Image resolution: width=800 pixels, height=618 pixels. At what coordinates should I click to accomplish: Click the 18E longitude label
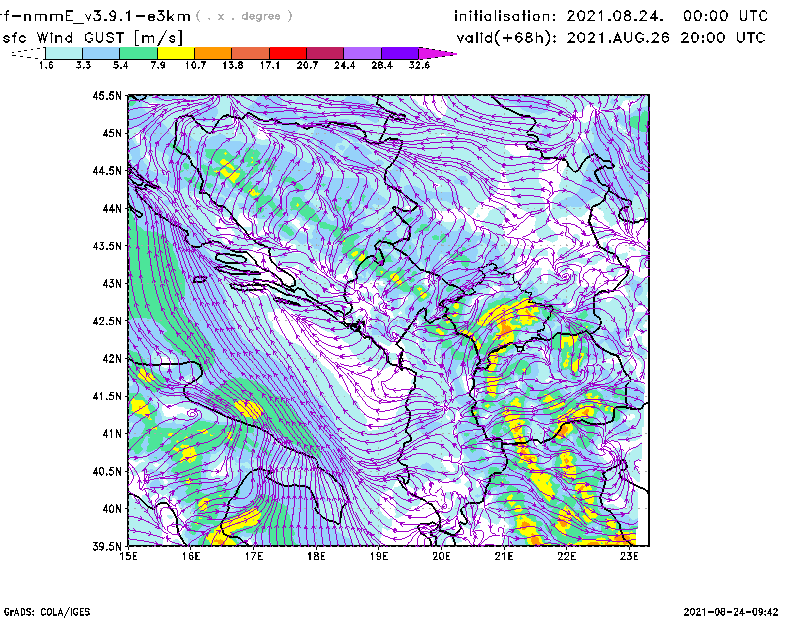316,556
